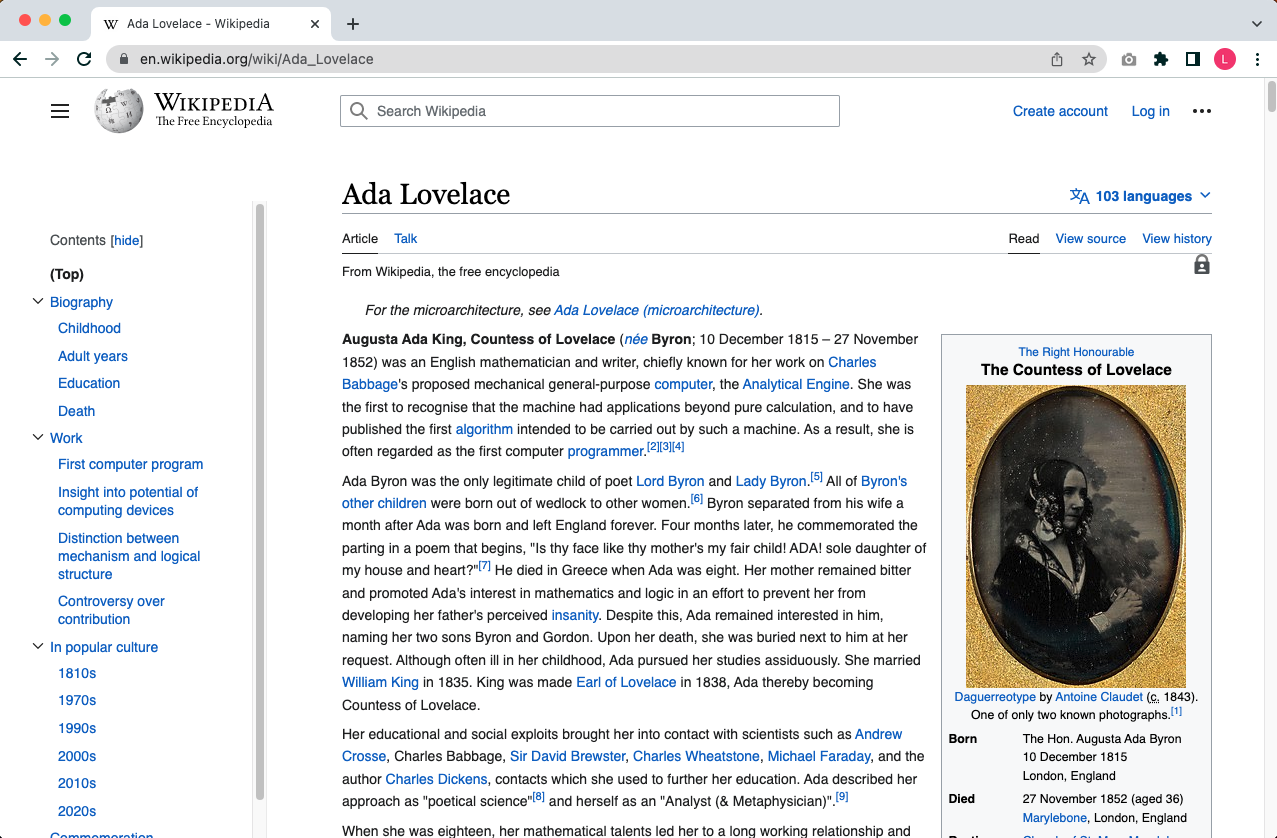Click the hide link beside Contents
This screenshot has height=838, width=1277.
tap(126, 240)
